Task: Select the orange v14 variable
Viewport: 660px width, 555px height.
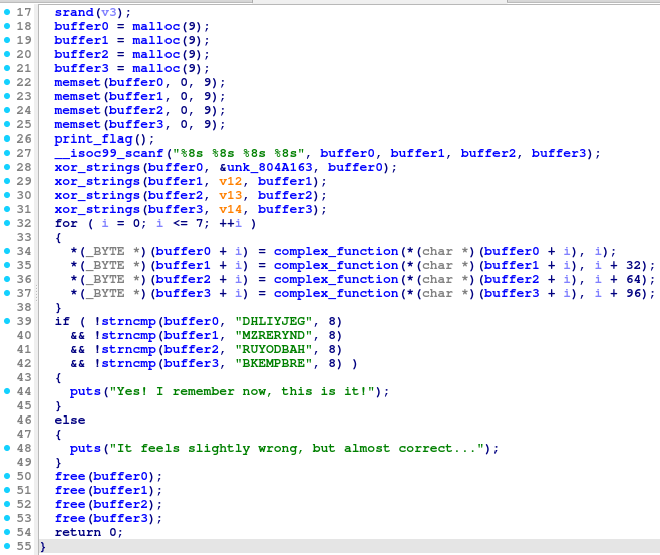Action: 231,209
